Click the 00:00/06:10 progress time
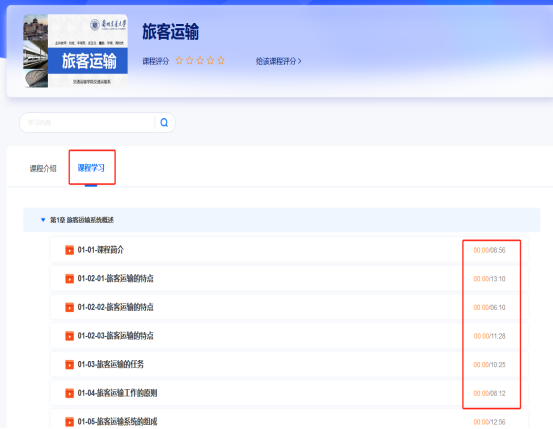This screenshot has height=429, width=553. pyautogui.click(x=490, y=307)
